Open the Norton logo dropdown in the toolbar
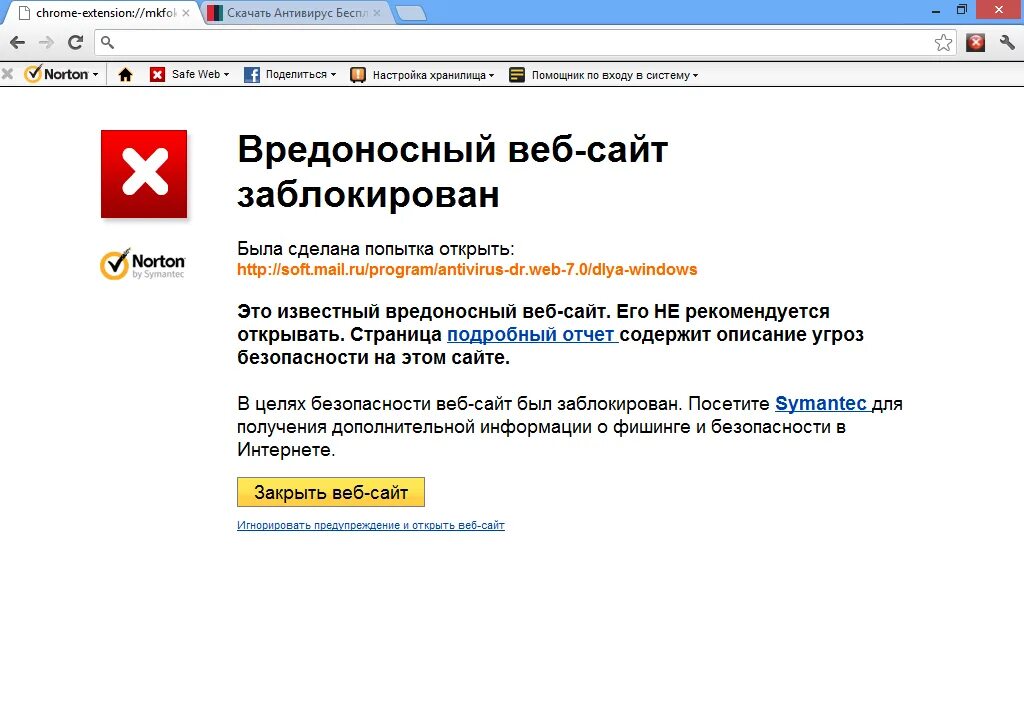Image resolution: width=1024 pixels, height=728 pixels. coord(61,74)
